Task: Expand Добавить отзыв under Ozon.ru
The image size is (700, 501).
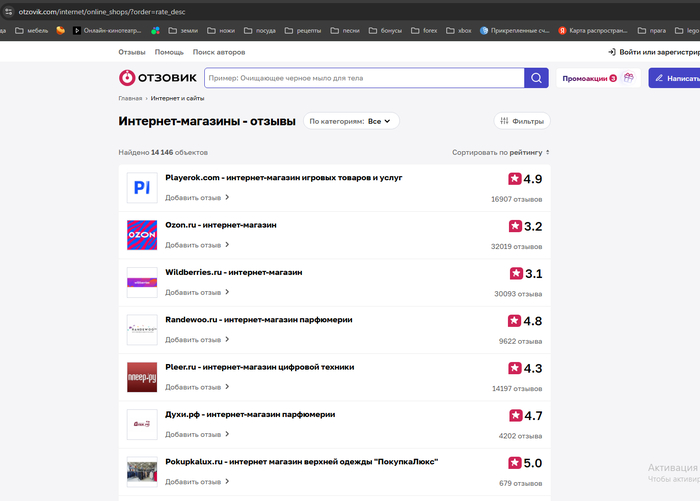Action: pyautogui.click(x=197, y=245)
